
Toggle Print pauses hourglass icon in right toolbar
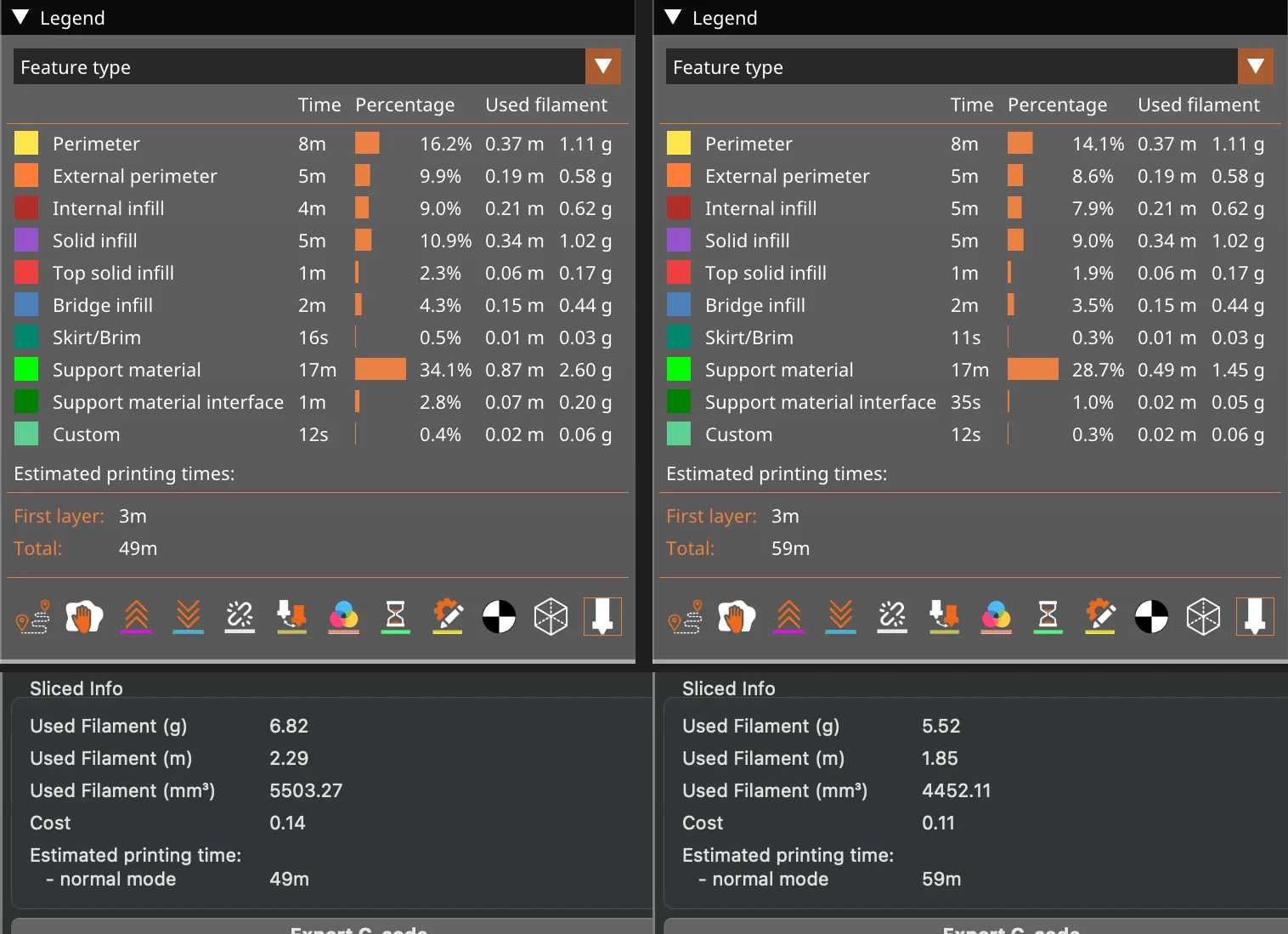(x=1048, y=617)
